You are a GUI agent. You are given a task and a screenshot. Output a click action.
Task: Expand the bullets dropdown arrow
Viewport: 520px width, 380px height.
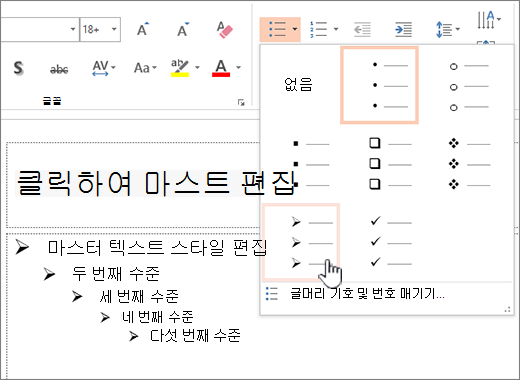click(295, 29)
